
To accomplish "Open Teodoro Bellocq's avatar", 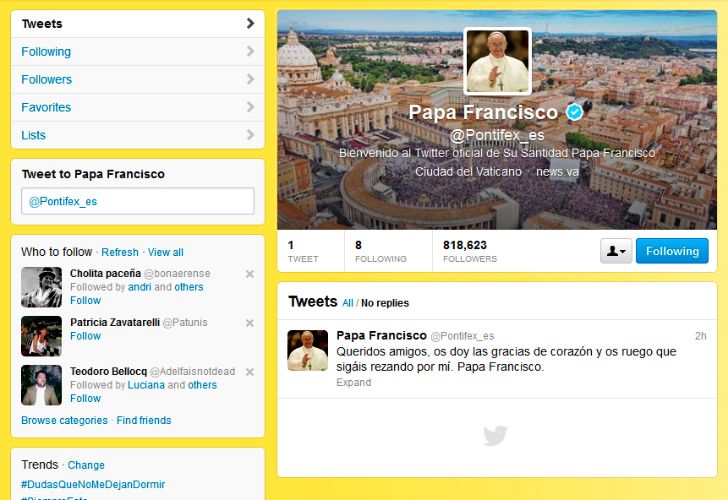I will pos(41,385).
